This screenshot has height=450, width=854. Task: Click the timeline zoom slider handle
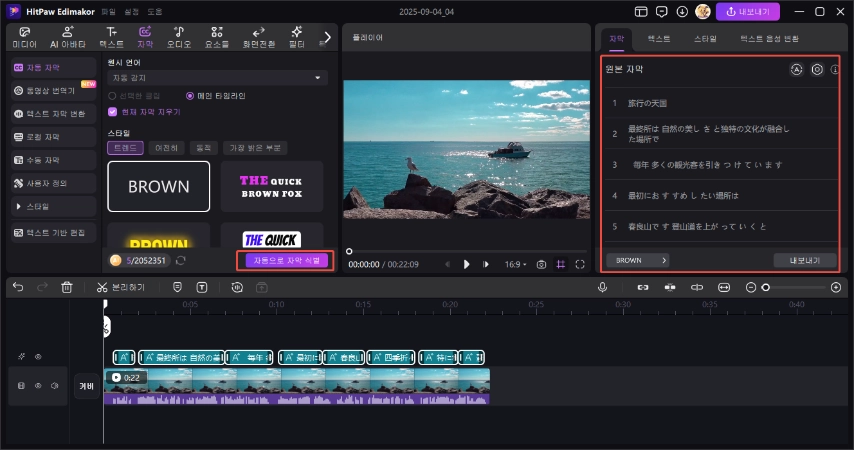[x=765, y=287]
